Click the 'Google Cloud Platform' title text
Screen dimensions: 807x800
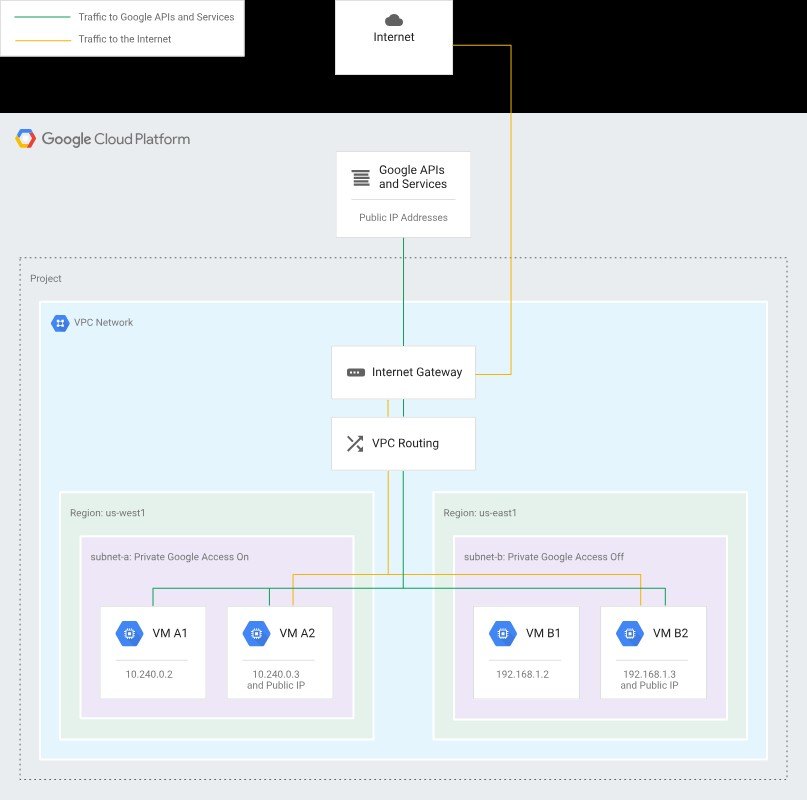click(x=116, y=139)
